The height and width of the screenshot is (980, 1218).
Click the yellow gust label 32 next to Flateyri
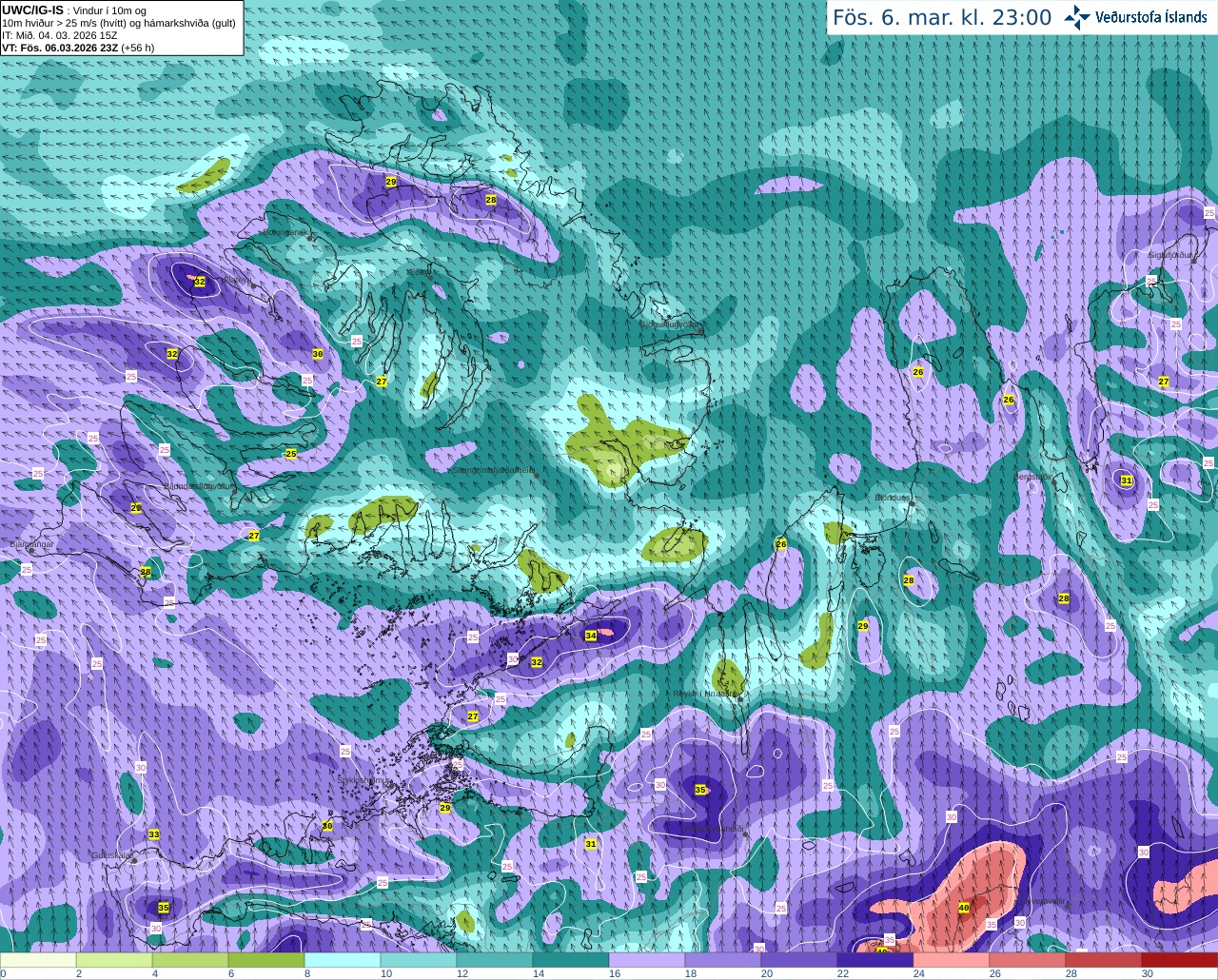coord(200,282)
